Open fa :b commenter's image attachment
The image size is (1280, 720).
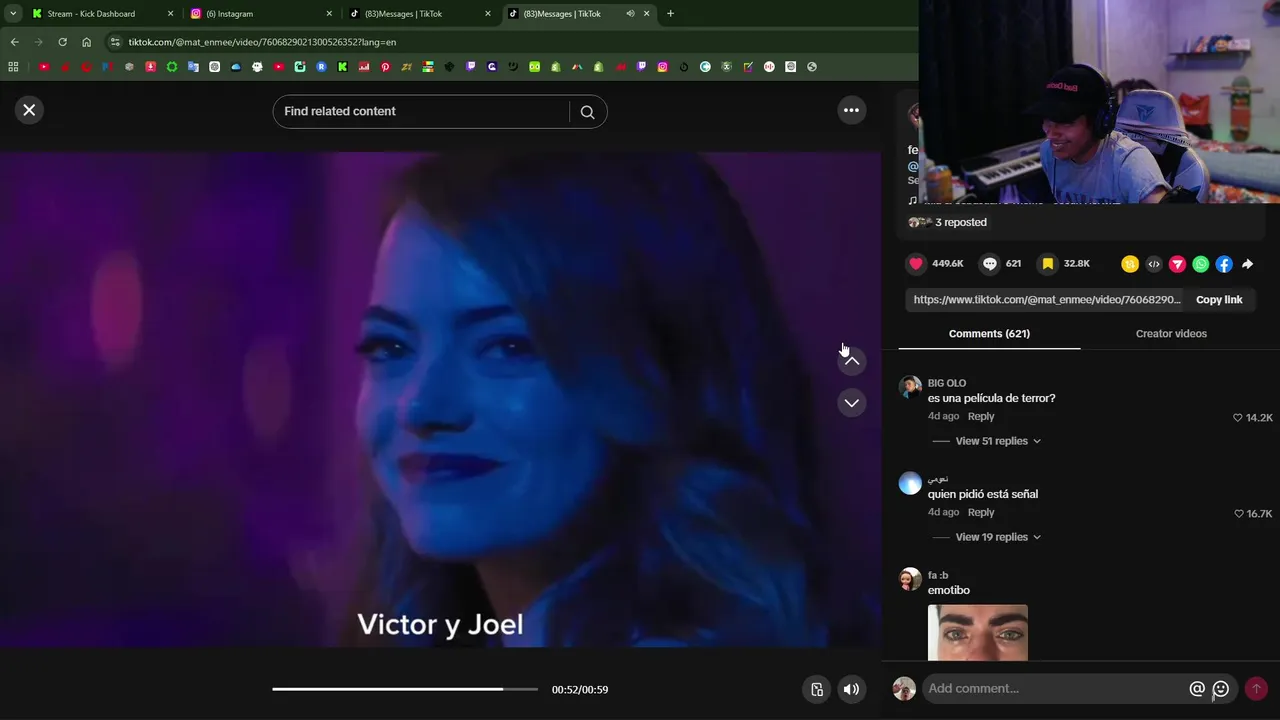click(x=978, y=632)
